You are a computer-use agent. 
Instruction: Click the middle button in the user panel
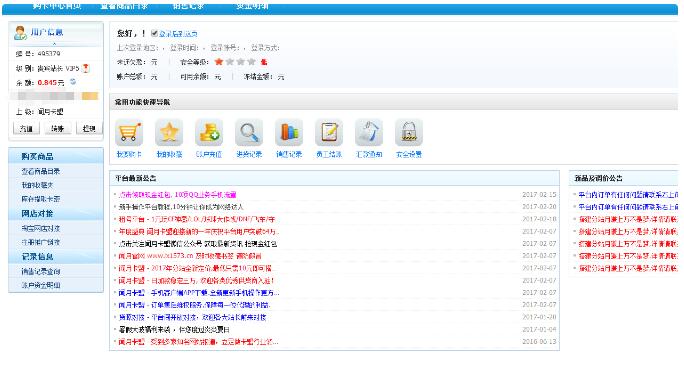point(58,128)
